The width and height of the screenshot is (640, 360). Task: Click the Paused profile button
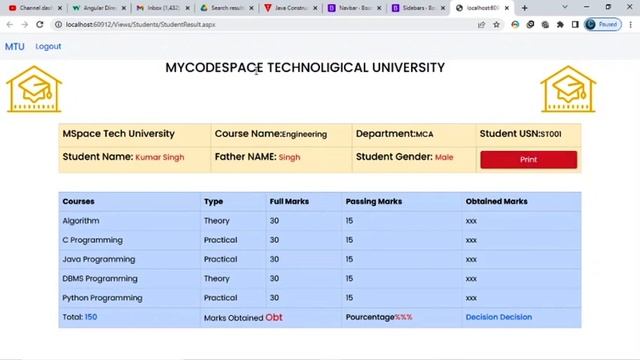603,25
